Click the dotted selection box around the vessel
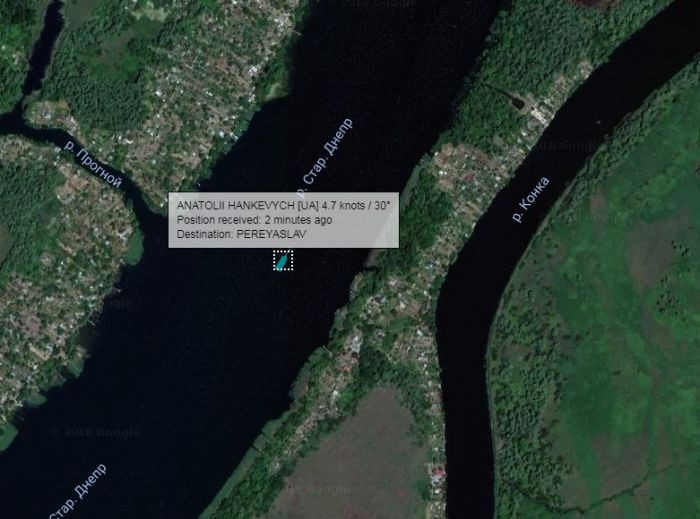Viewport: 700px width, 519px height. click(283, 260)
